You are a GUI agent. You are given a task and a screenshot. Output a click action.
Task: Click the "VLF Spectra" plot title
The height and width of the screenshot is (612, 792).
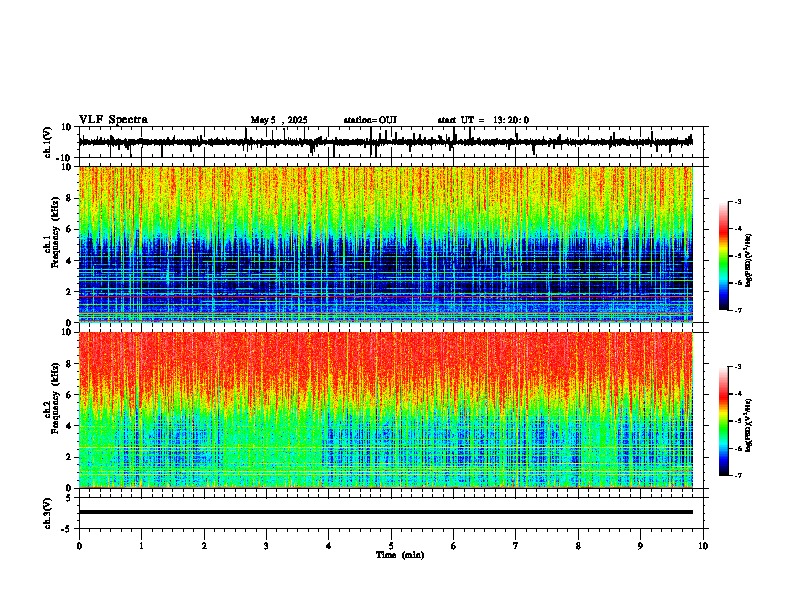tap(113, 120)
